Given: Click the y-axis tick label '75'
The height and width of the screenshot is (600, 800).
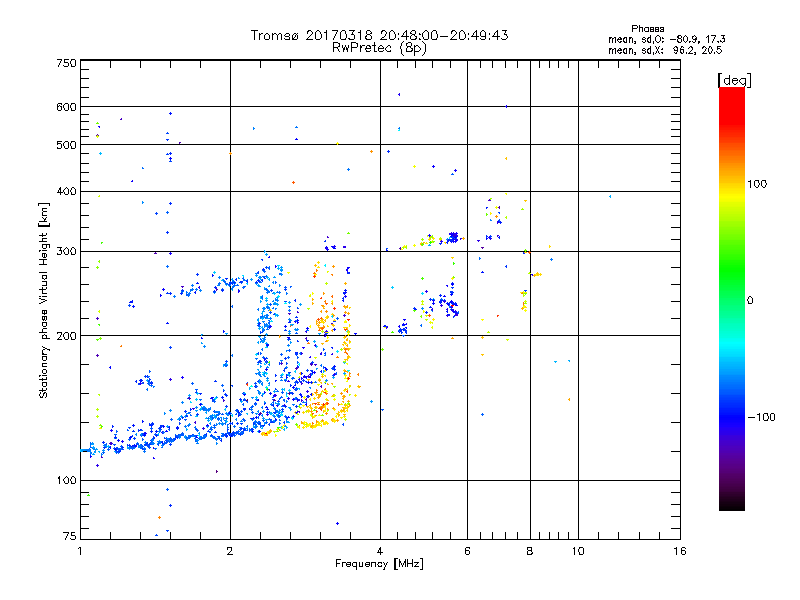Looking at the screenshot, I should click(70, 536).
